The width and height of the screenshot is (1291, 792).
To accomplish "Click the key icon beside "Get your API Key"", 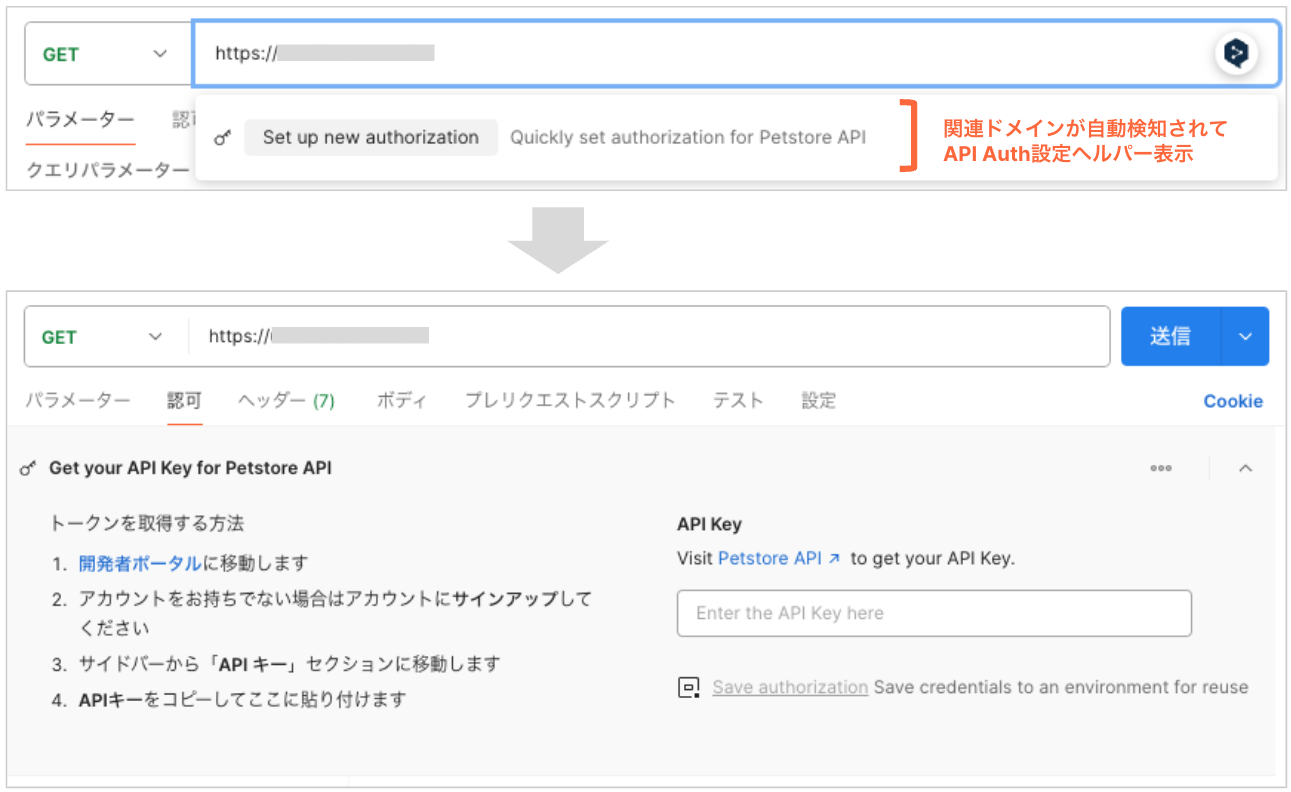I will point(29,467).
